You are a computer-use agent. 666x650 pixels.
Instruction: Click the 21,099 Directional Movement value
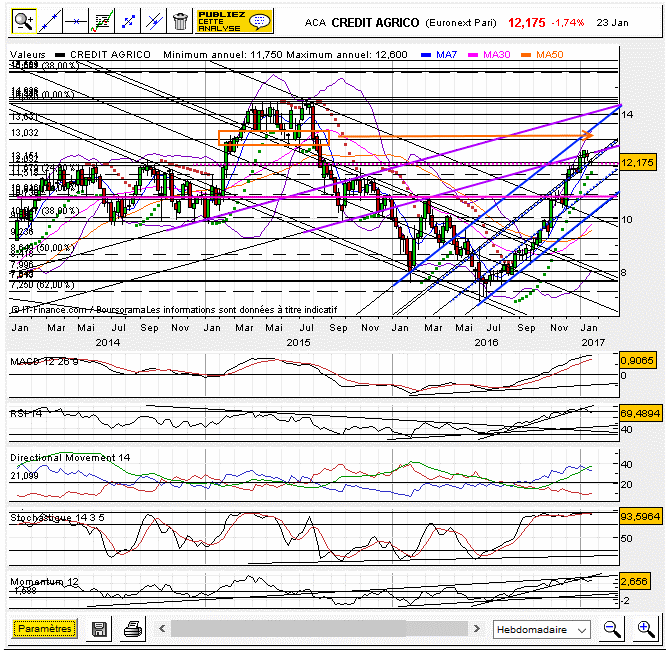pos(24,475)
